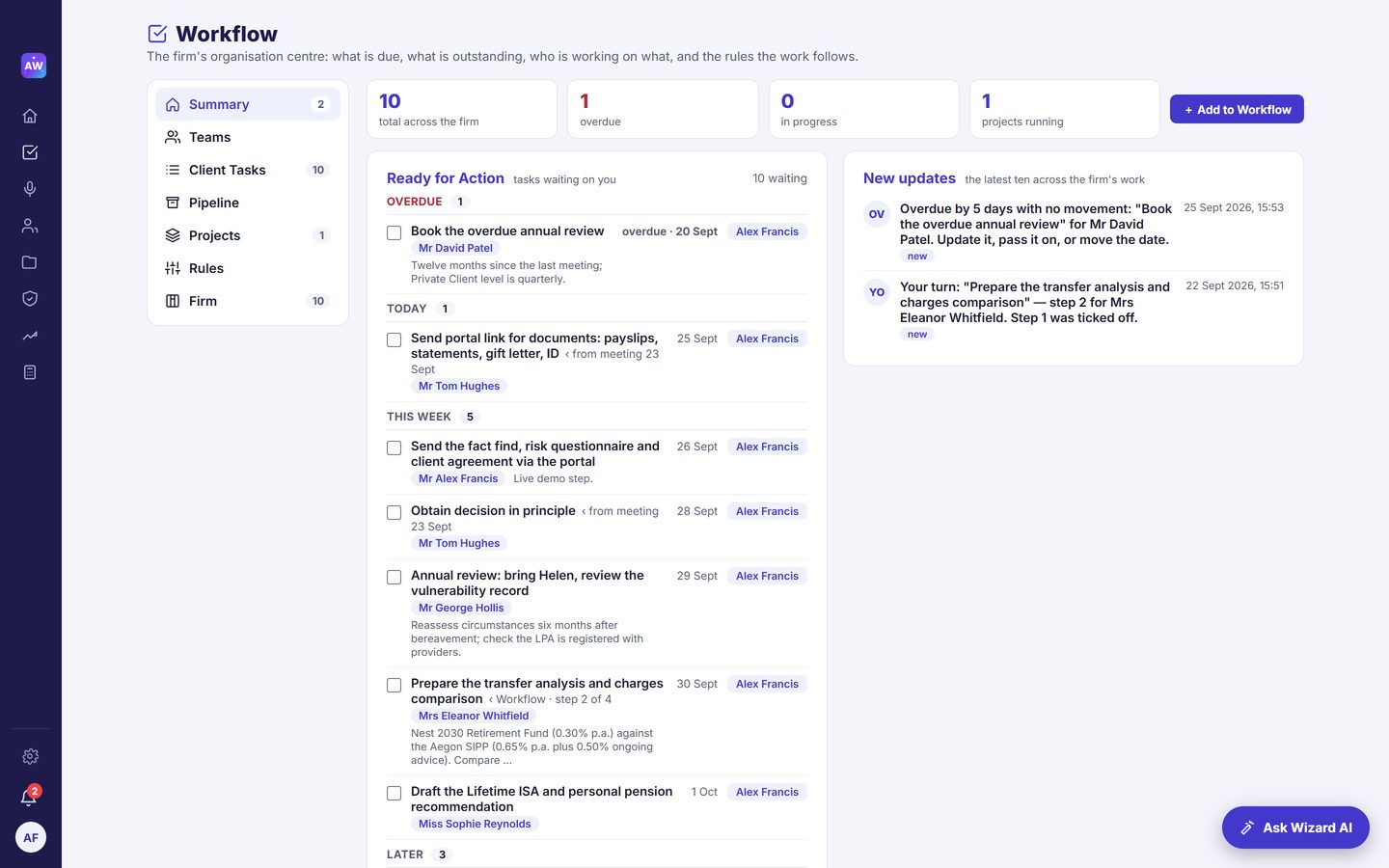Click the Mr Alex Francis client tag
Screen dimensions: 1389x868
pyautogui.click(x=458, y=478)
